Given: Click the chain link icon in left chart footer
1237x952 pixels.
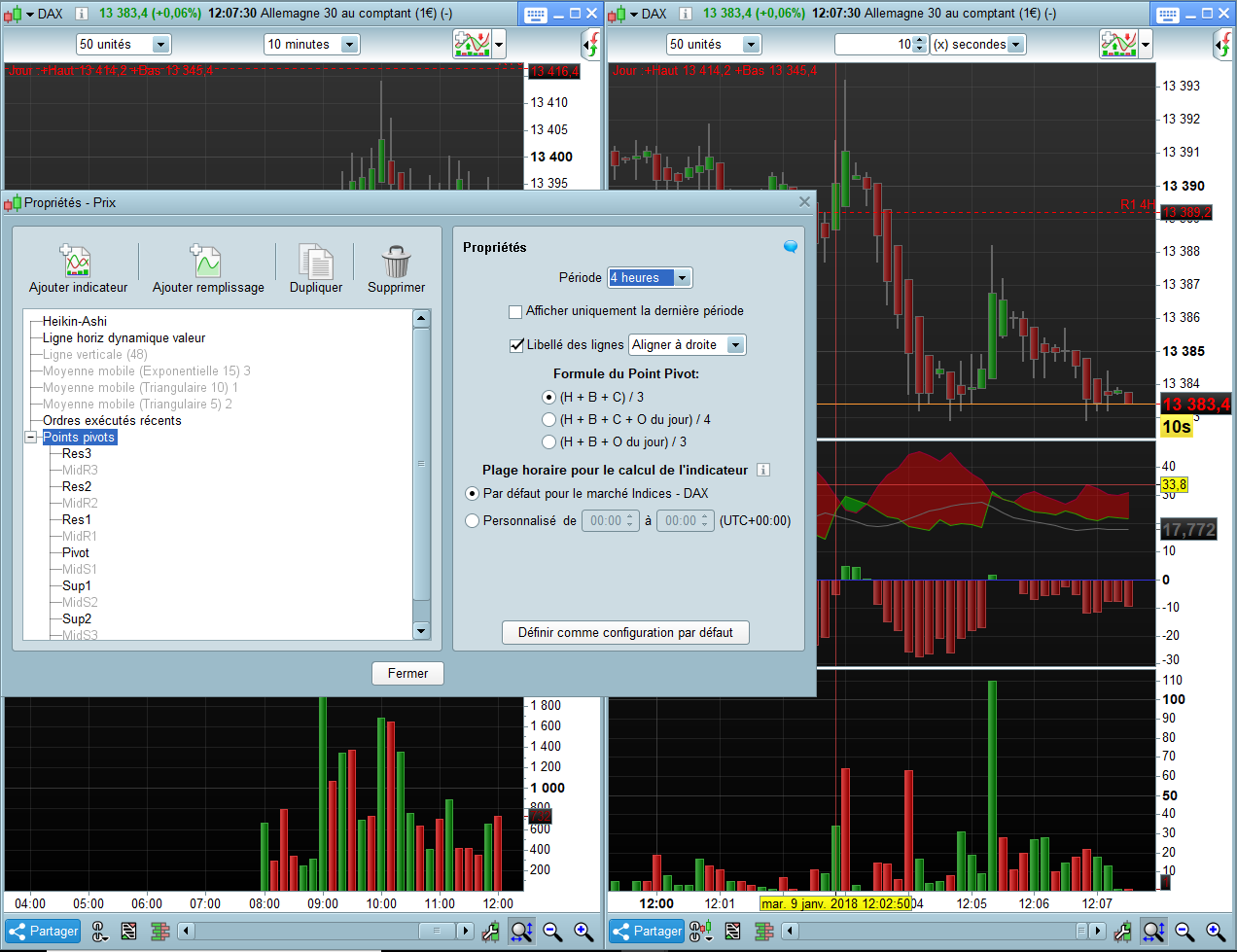Looking at the screenshot, I should (99, 932).
